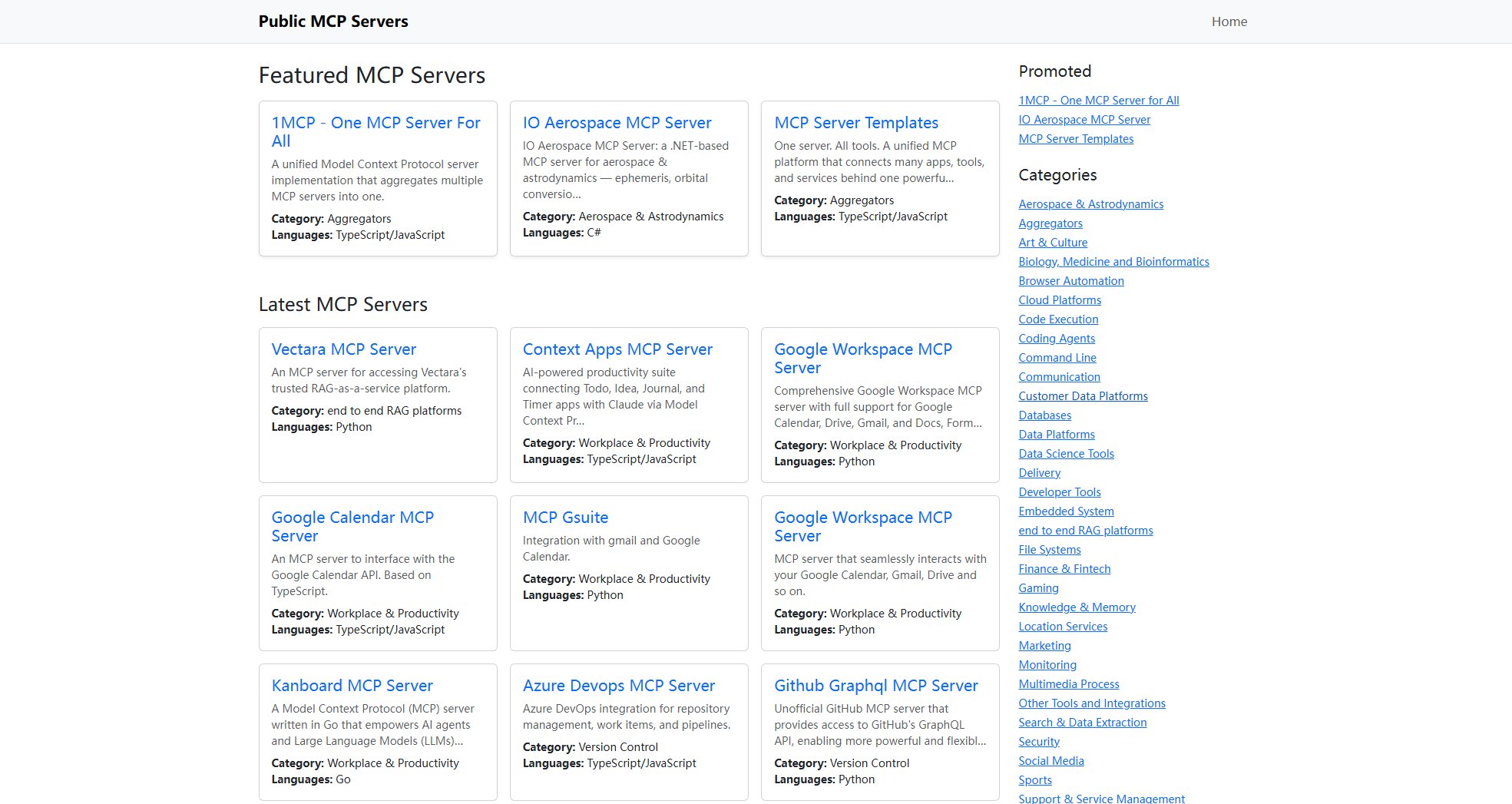Image resolution: width=1512 pixels, height=804 pixels.
Task: Open MCP Server Templates featured card title
Action: (x=856, y=123)
